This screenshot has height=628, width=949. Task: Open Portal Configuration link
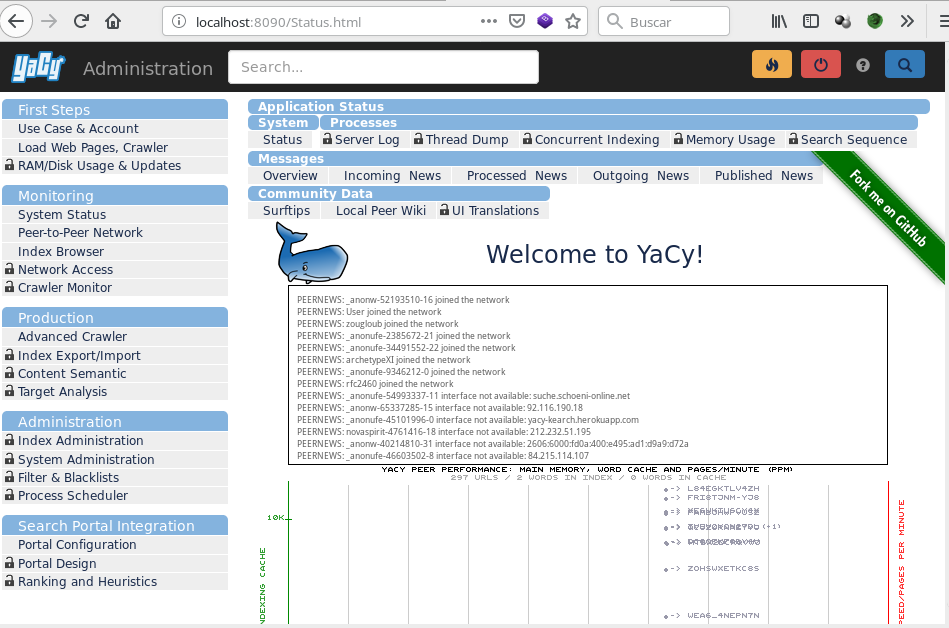tap(77, 545)
